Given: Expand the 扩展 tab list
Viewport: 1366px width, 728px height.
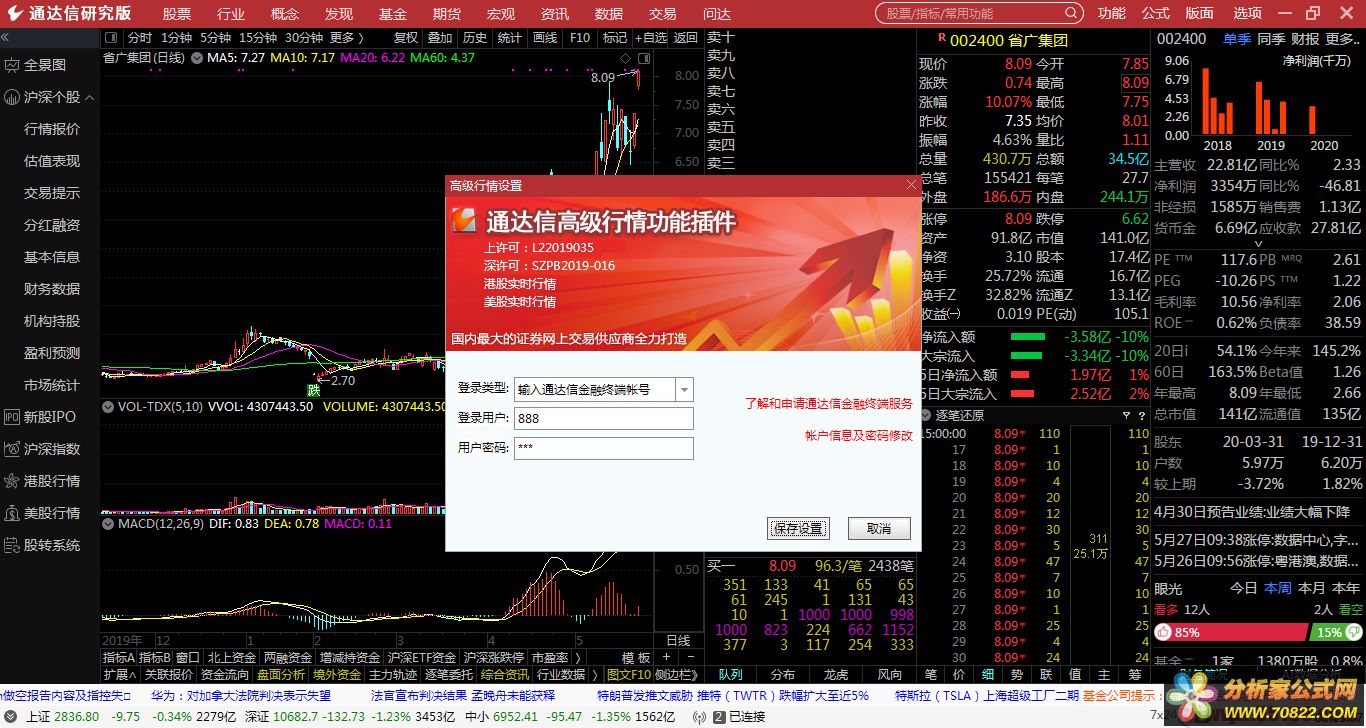Looking at the screenshot, I should [119, 675].
